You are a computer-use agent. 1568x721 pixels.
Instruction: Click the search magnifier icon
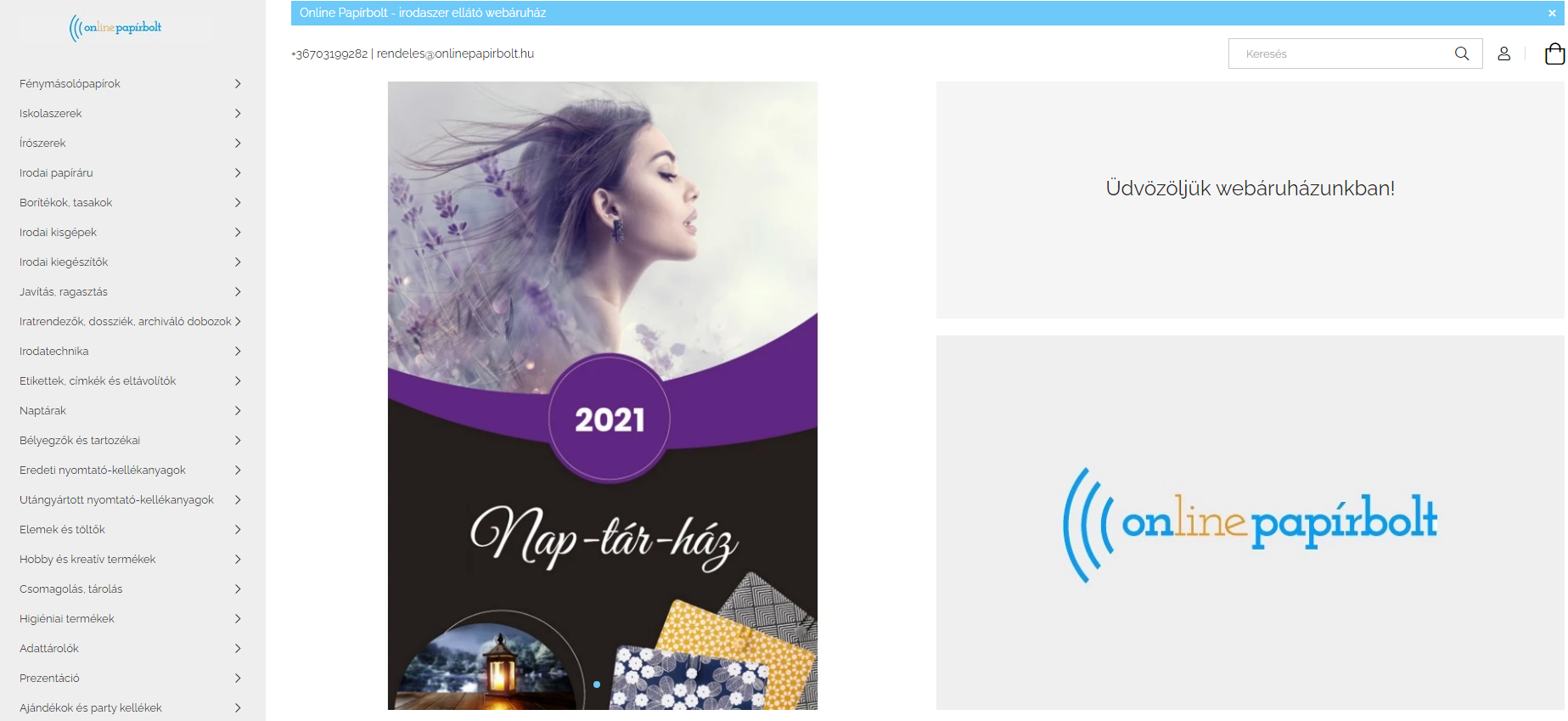point(1461,54)
